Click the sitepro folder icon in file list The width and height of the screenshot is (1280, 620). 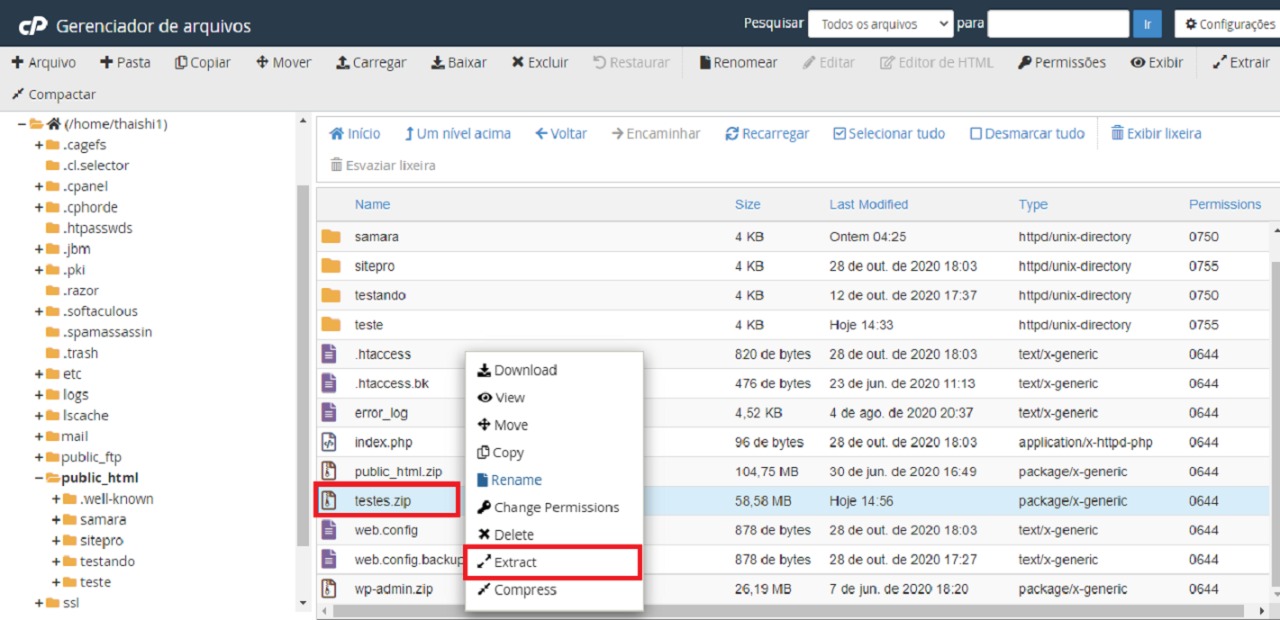click(331, 266)
